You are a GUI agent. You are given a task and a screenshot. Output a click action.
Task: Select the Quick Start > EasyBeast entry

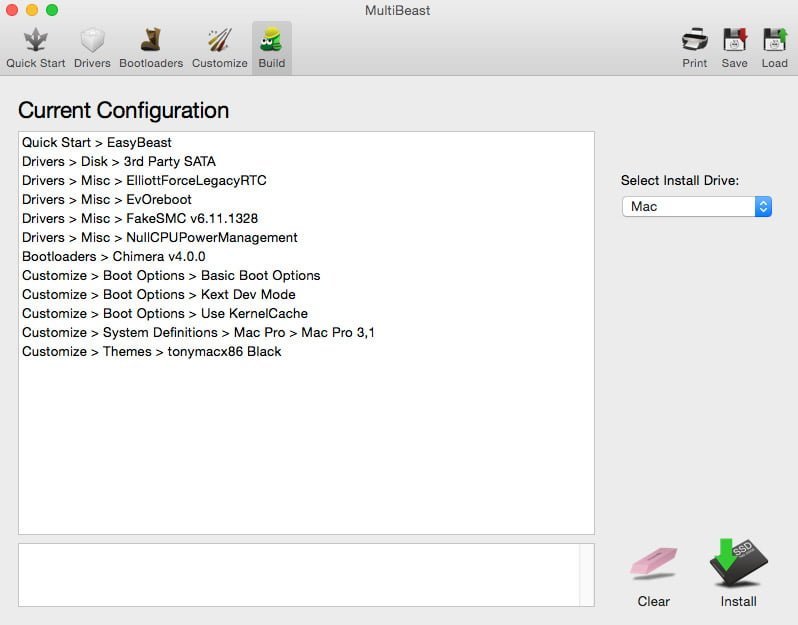click(x=97, y=143)
